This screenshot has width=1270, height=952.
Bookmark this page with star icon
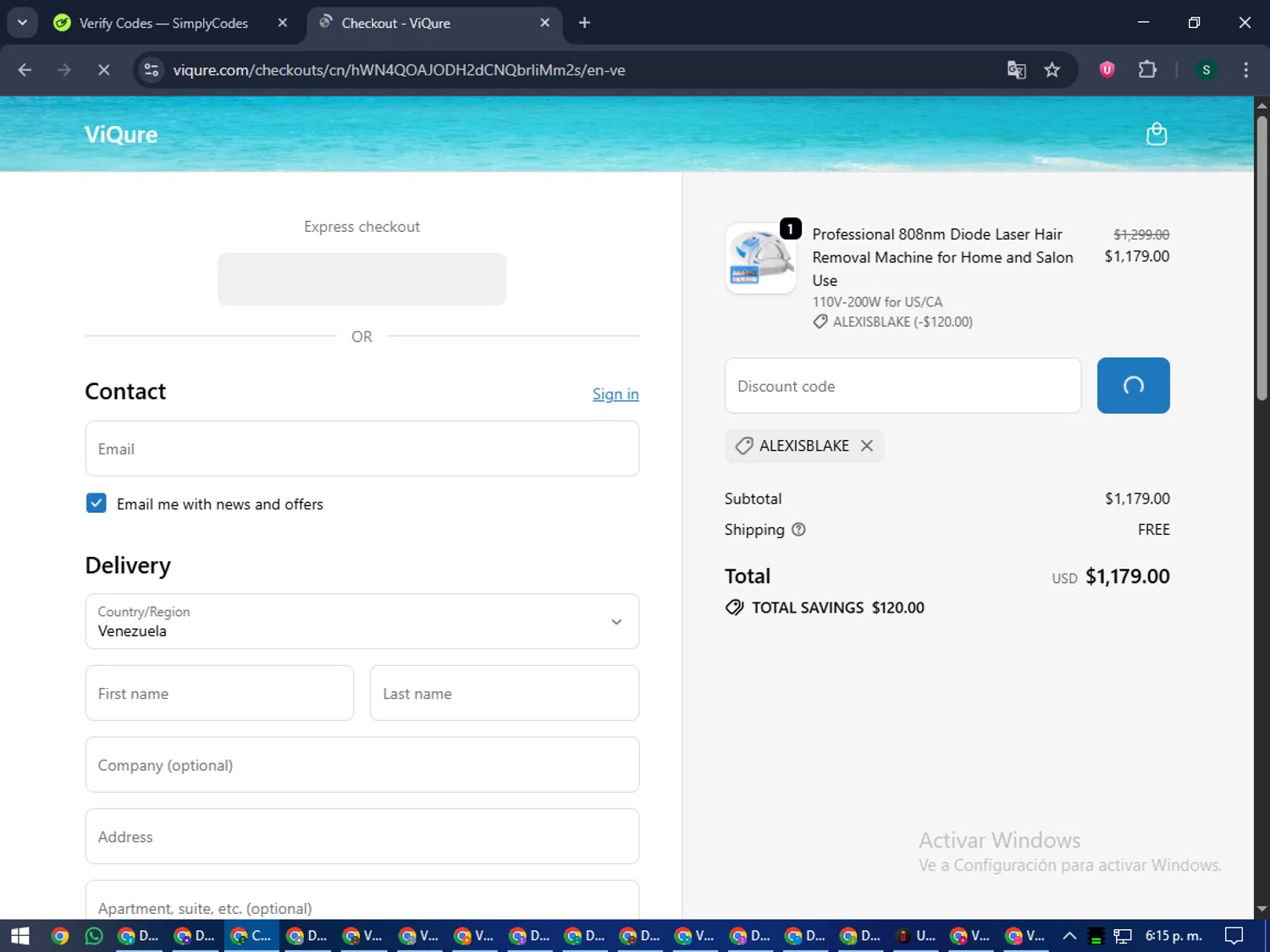[x=1052, y=70]
